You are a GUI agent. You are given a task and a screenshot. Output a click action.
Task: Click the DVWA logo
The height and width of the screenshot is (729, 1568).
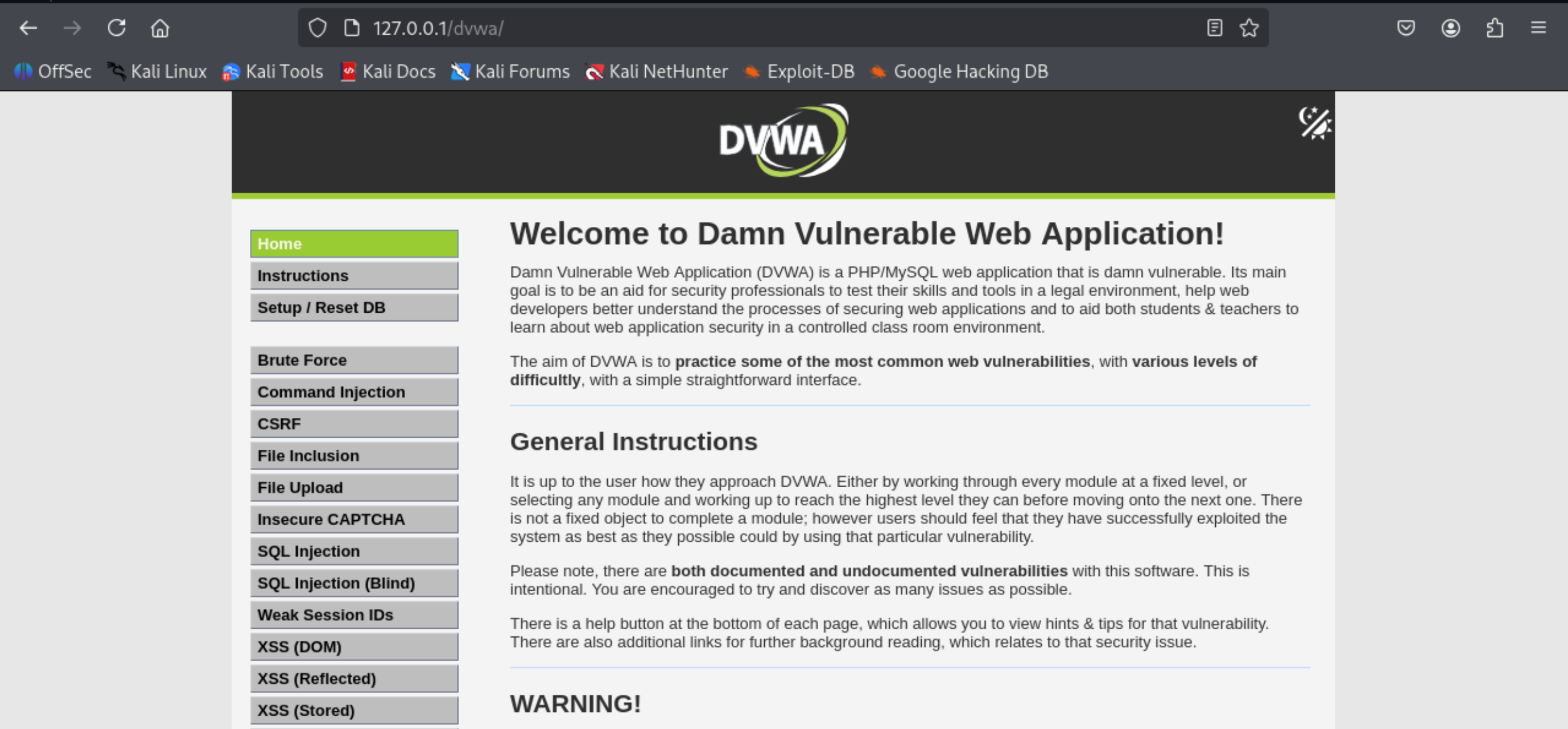point(783,141)
